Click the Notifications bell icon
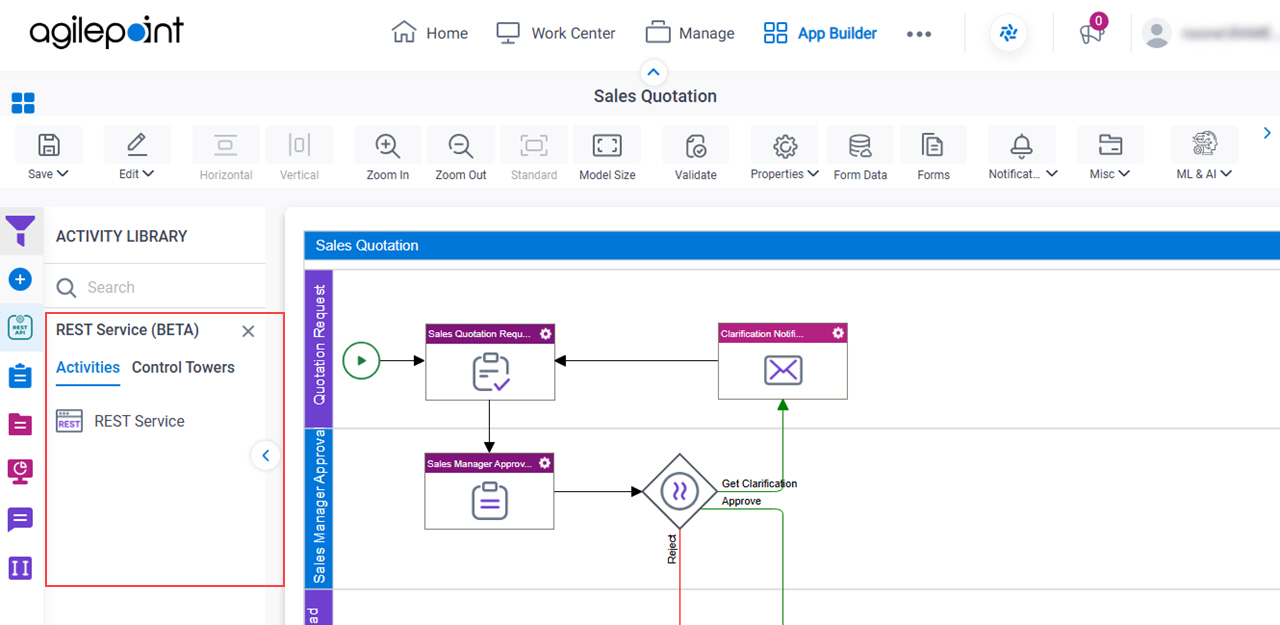The height and width of the screenshot is (625, 1280). click(x=1021, y=146)
